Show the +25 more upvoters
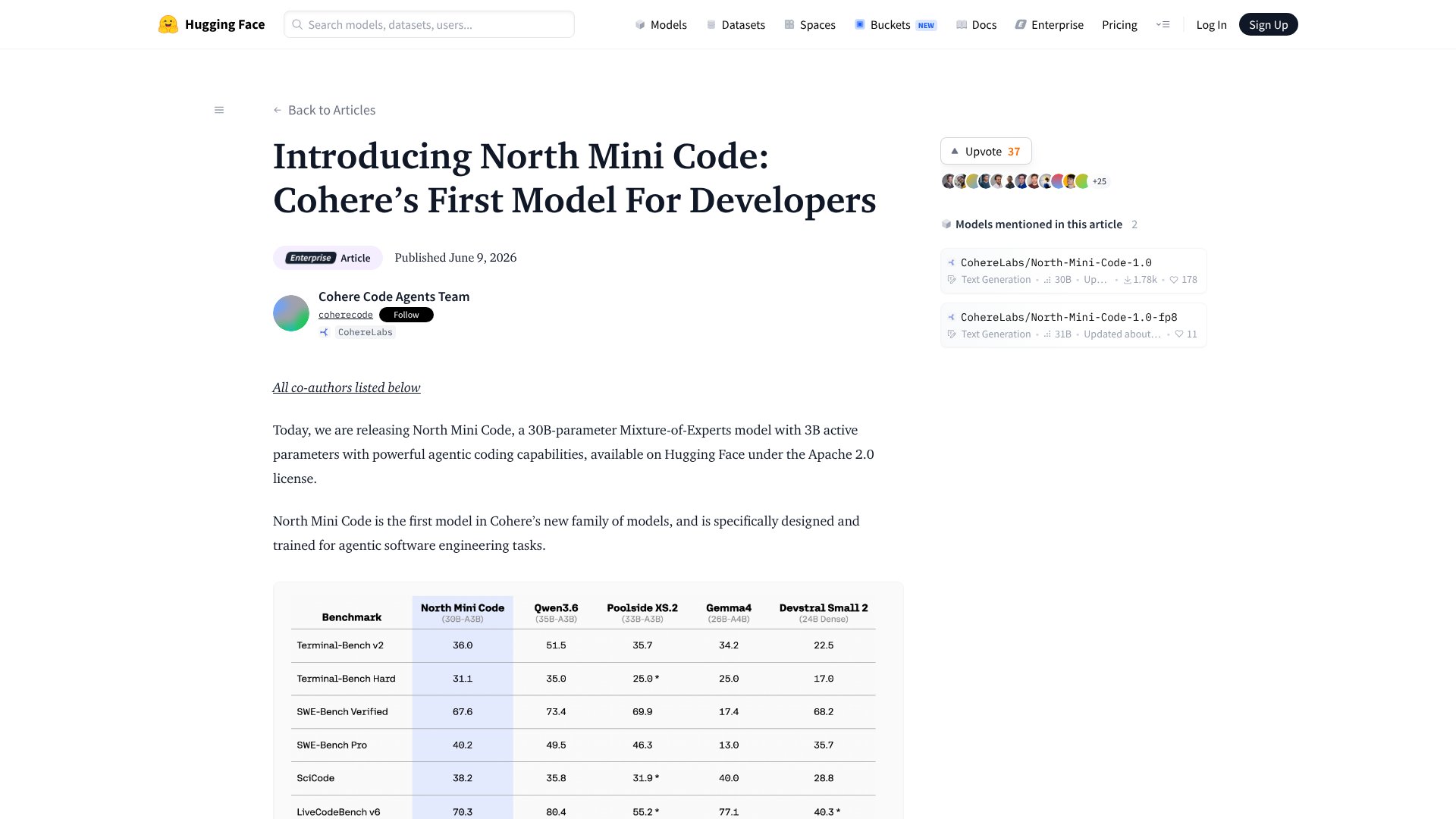Screen dimensions: 1456x819 point(1099,181)
